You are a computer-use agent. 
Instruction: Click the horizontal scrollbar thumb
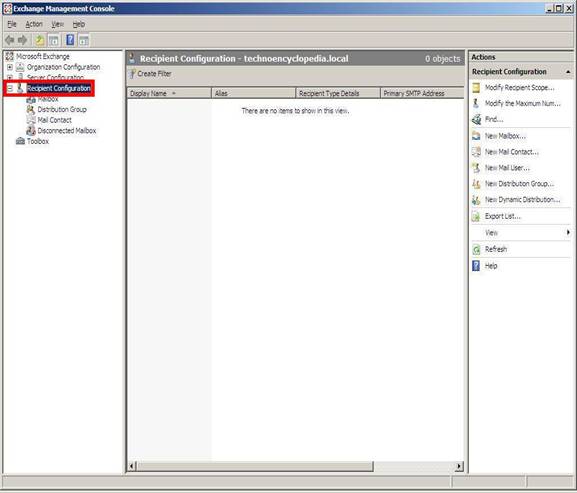coord(255,466)
